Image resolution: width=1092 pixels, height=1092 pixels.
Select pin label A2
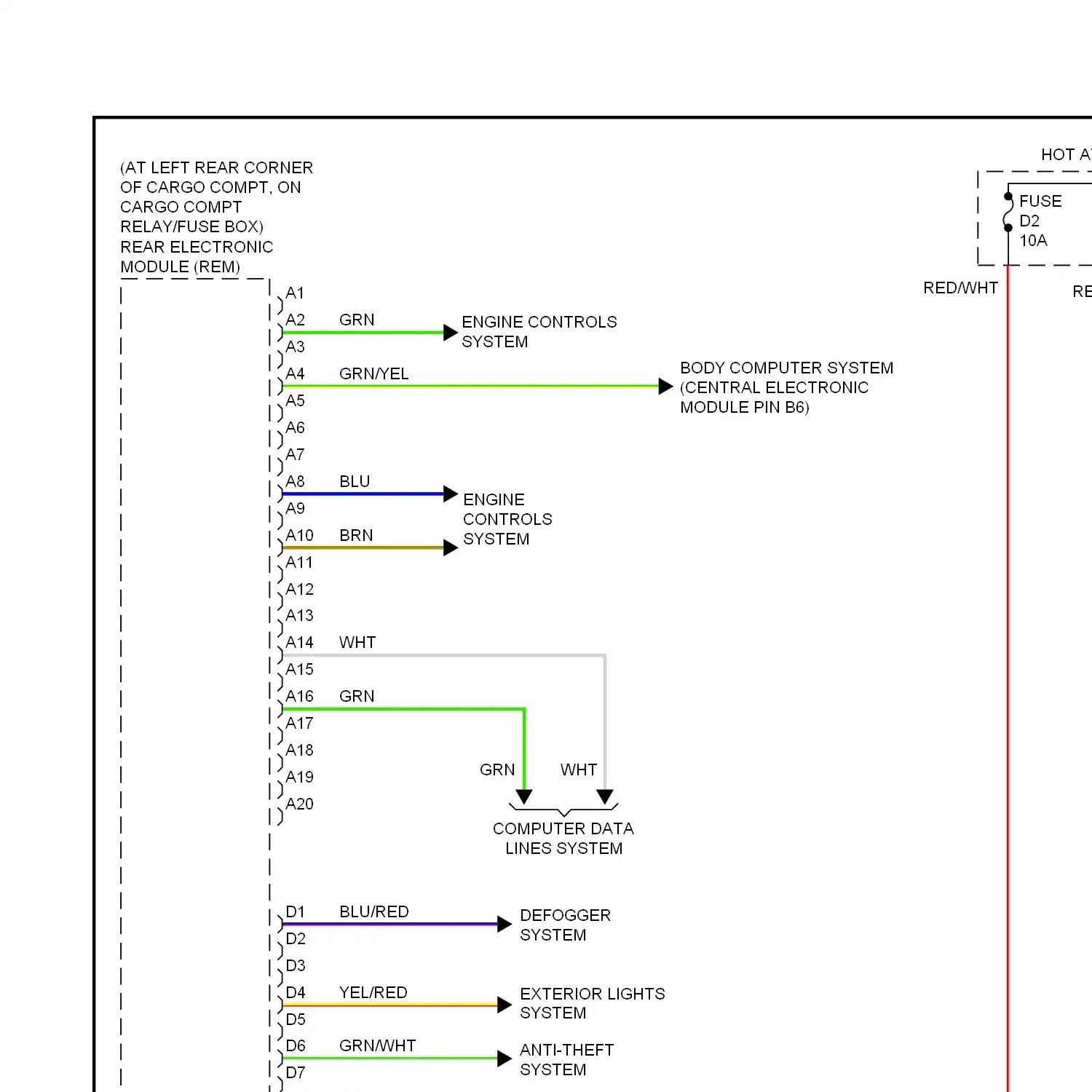295,320
